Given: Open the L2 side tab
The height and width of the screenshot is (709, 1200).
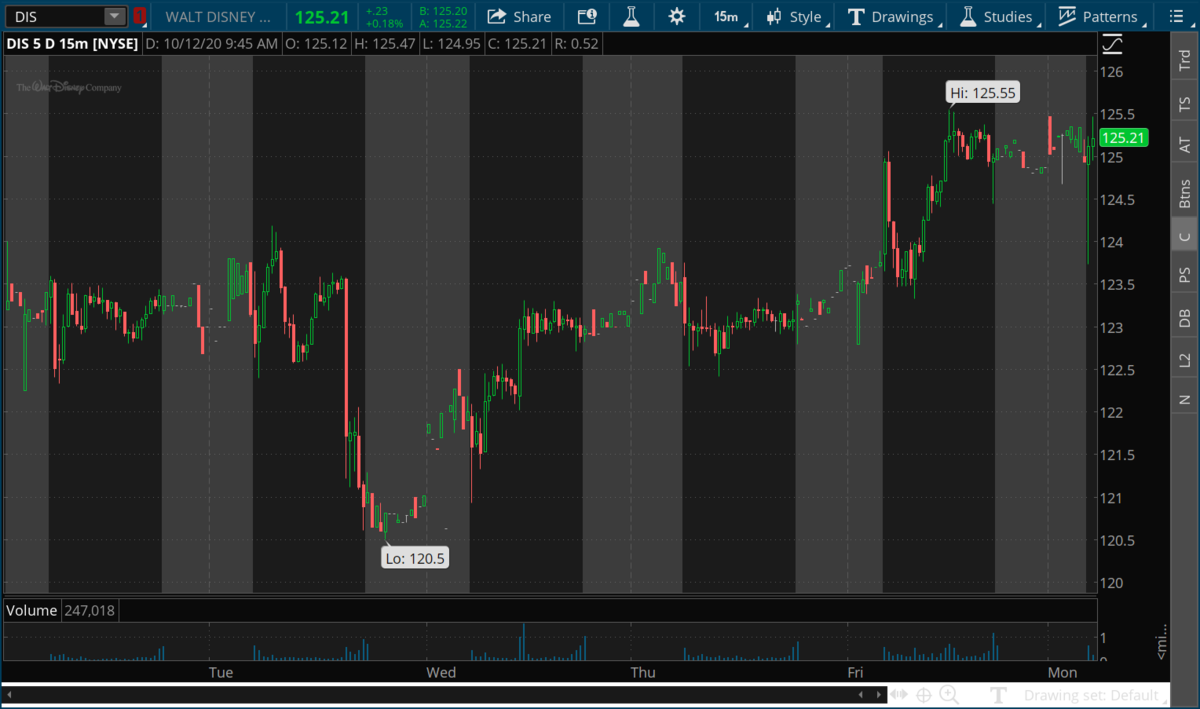Looking at the screenshot, I should [1184, 359].
